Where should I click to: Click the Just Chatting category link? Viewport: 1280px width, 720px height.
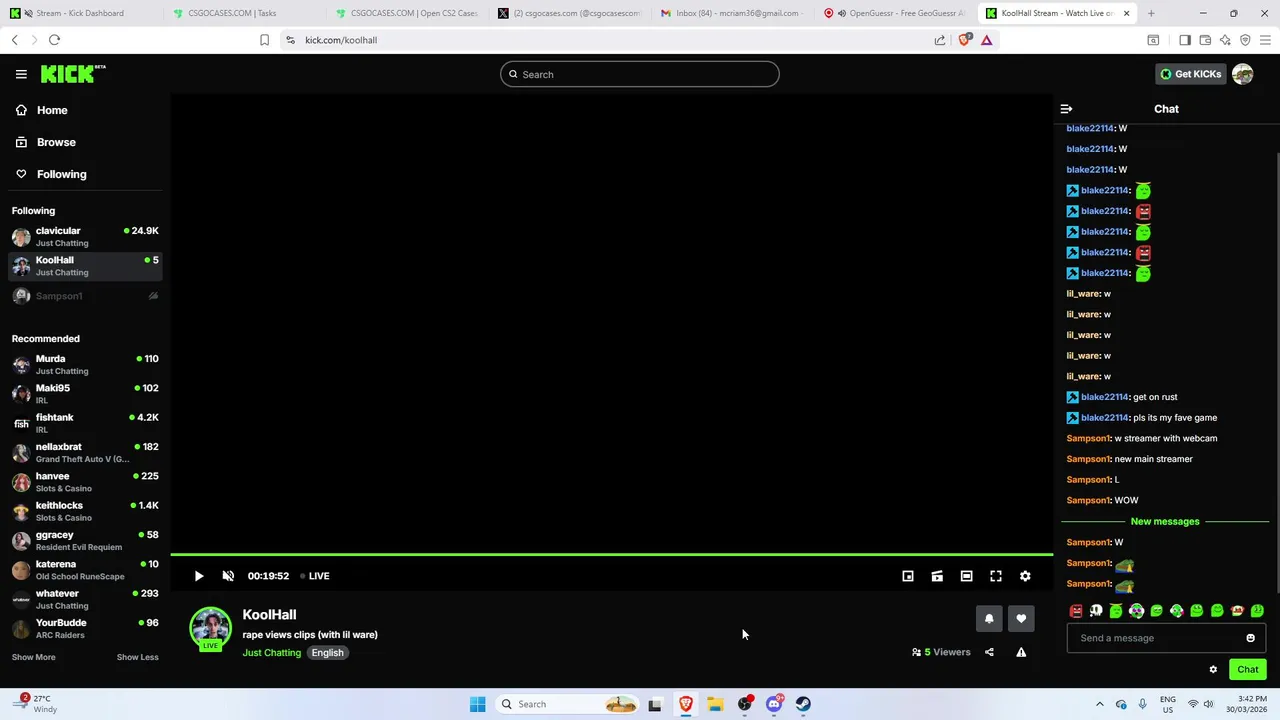tap(271, 653)
